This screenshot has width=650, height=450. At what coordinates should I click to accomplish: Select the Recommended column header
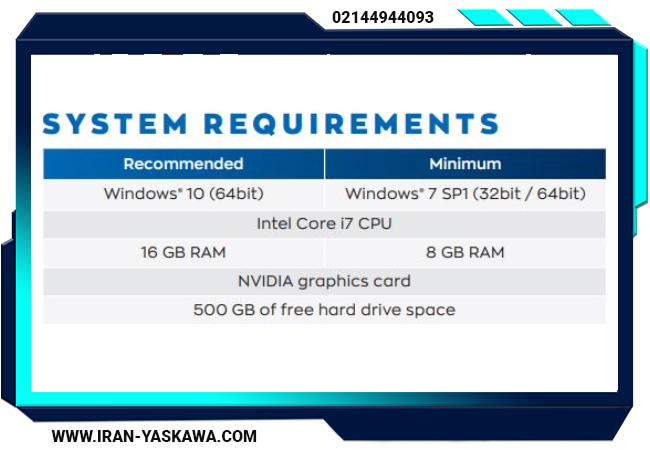[184, 164]
